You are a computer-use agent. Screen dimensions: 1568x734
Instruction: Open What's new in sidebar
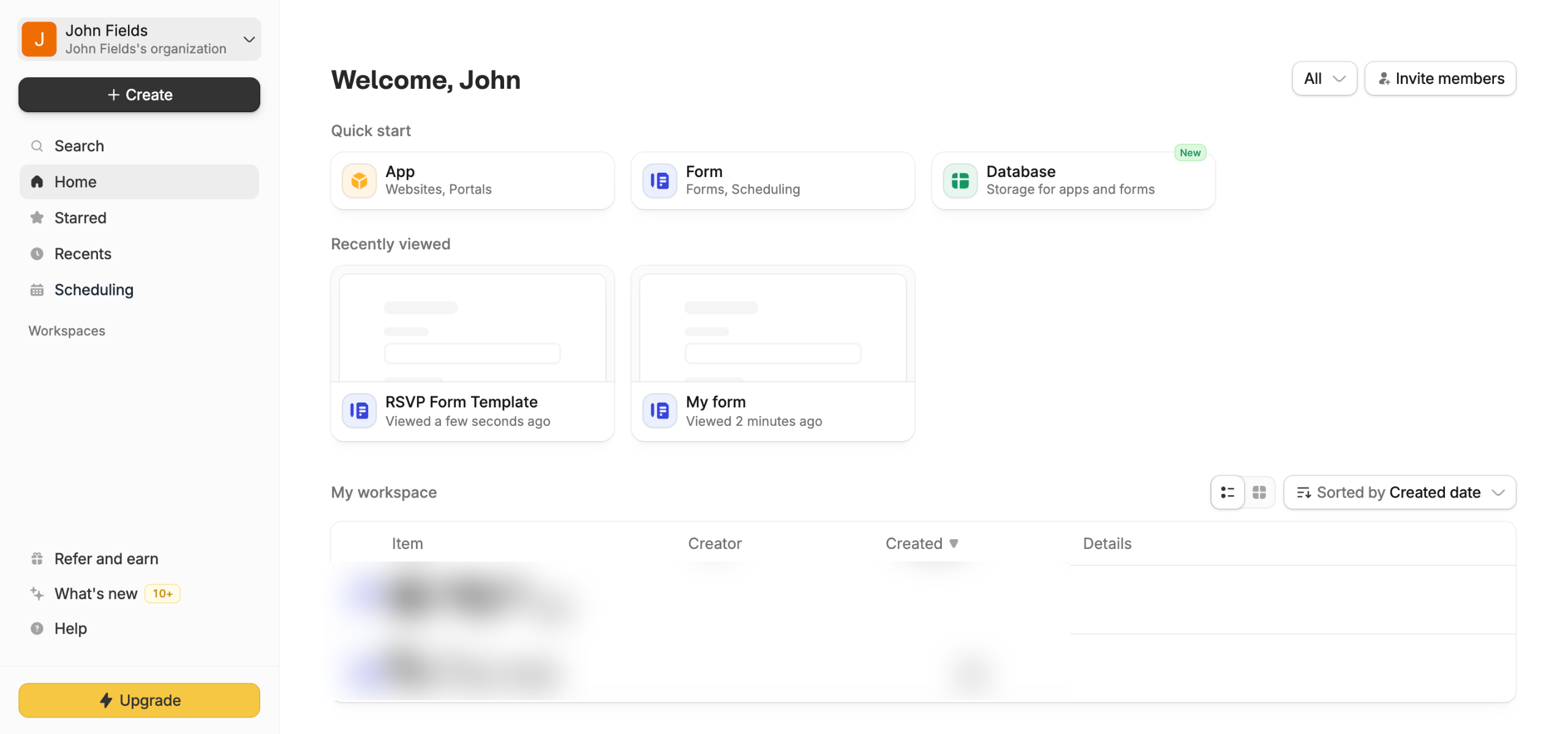[96, 593]
